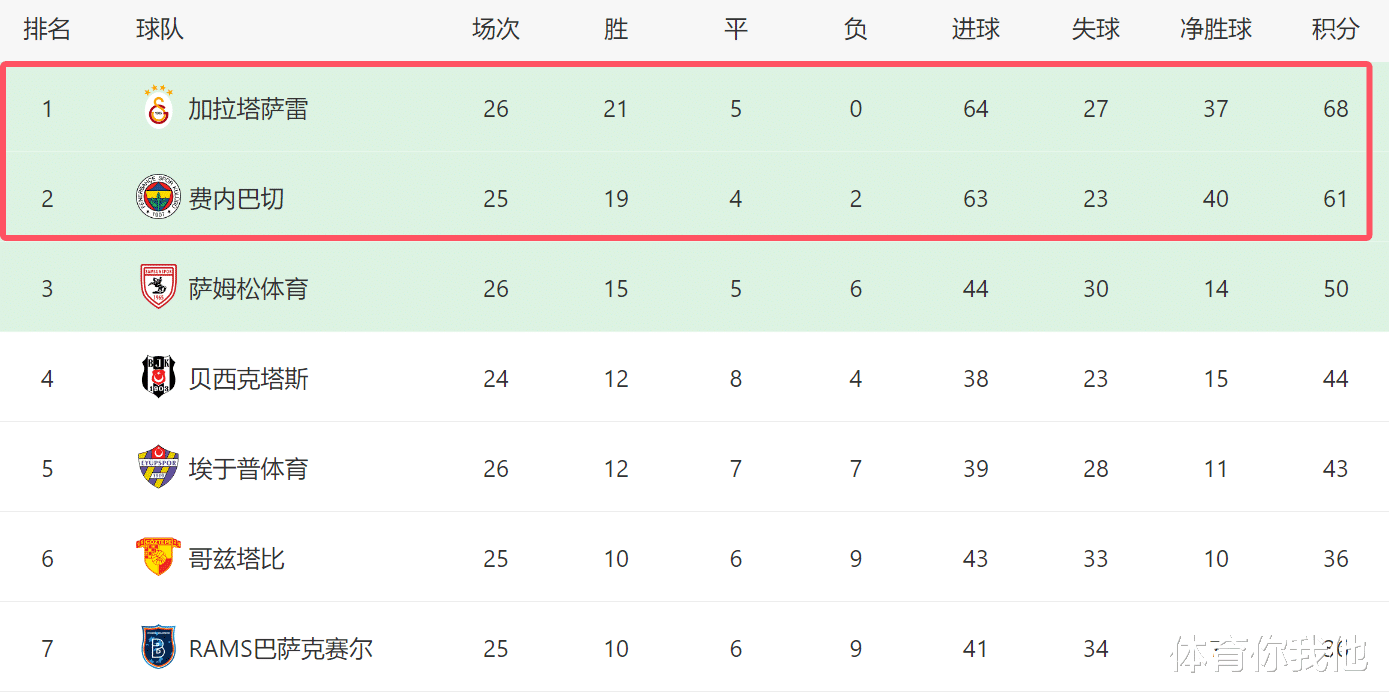Click the RAMS巴萨克赛尔 team name
The width and height of the screenshot is (1389, 700).
pyautogui.click(x=280, y=649)
